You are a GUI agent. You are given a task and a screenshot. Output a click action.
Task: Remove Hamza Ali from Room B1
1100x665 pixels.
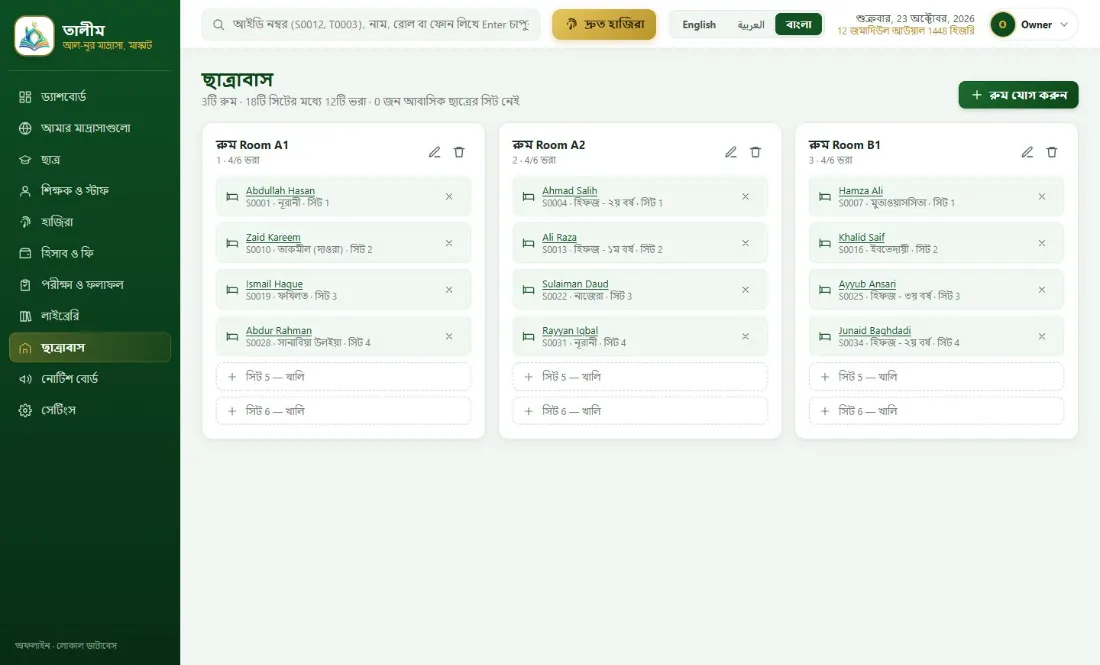(1042, 196)
